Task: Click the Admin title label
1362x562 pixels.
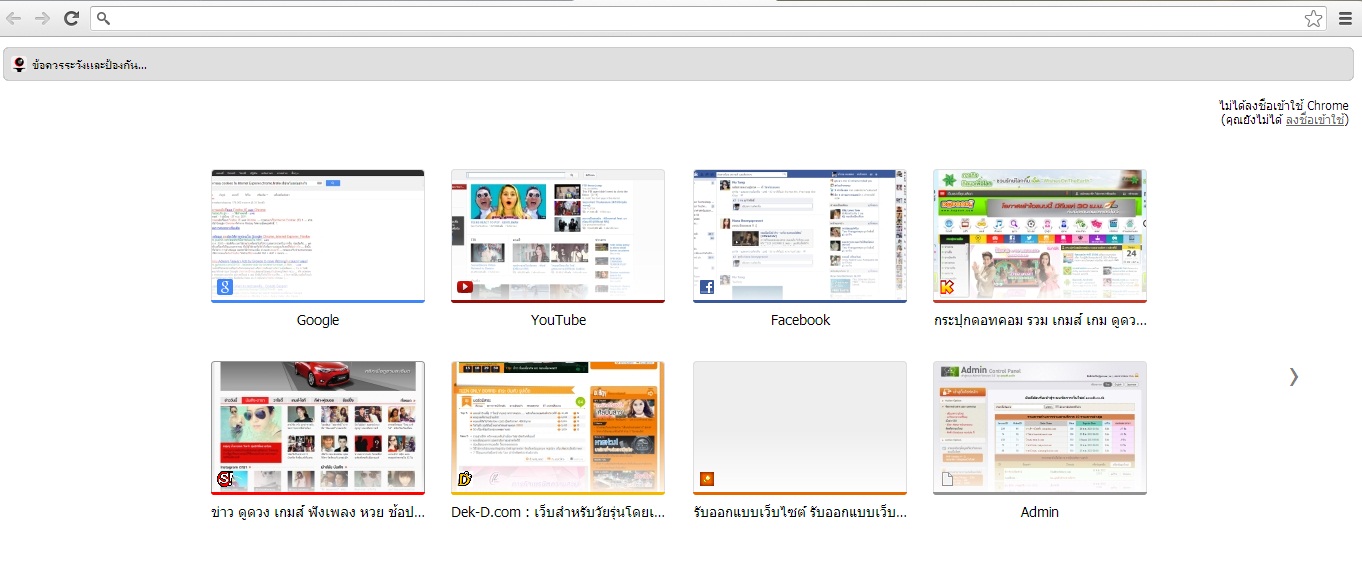Action: [x=1040, y=512]
